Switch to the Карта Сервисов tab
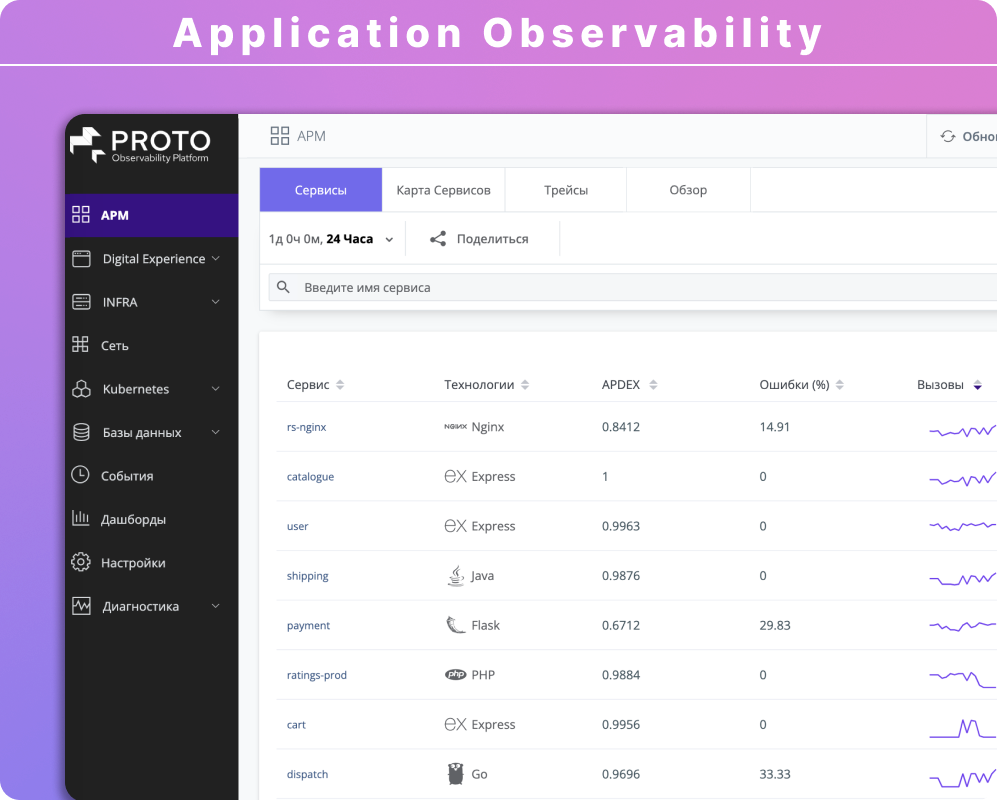This screenshot has width=997, height=800. point(443,189)
